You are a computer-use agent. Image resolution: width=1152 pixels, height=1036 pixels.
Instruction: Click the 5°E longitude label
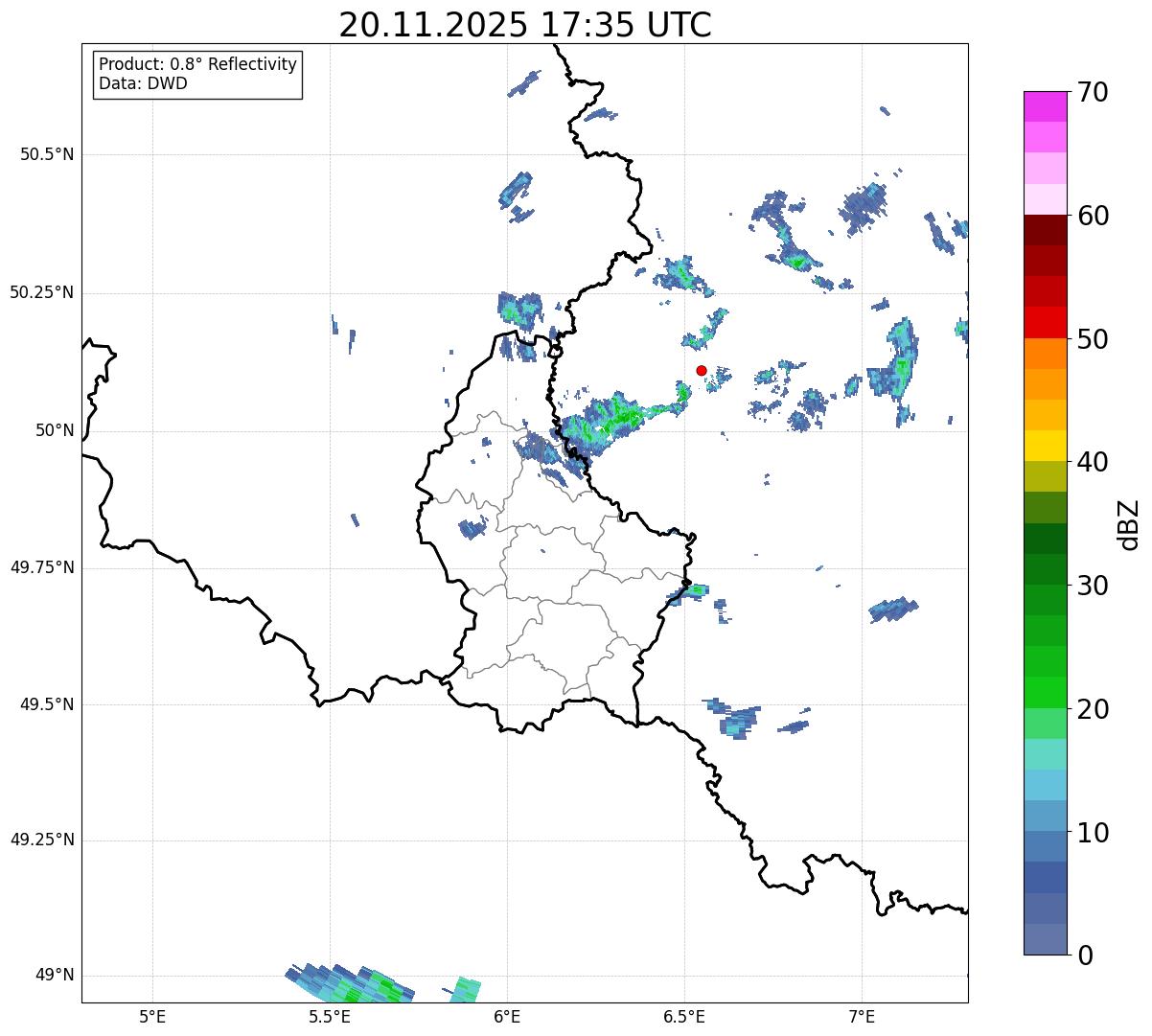coord(152,1016)
